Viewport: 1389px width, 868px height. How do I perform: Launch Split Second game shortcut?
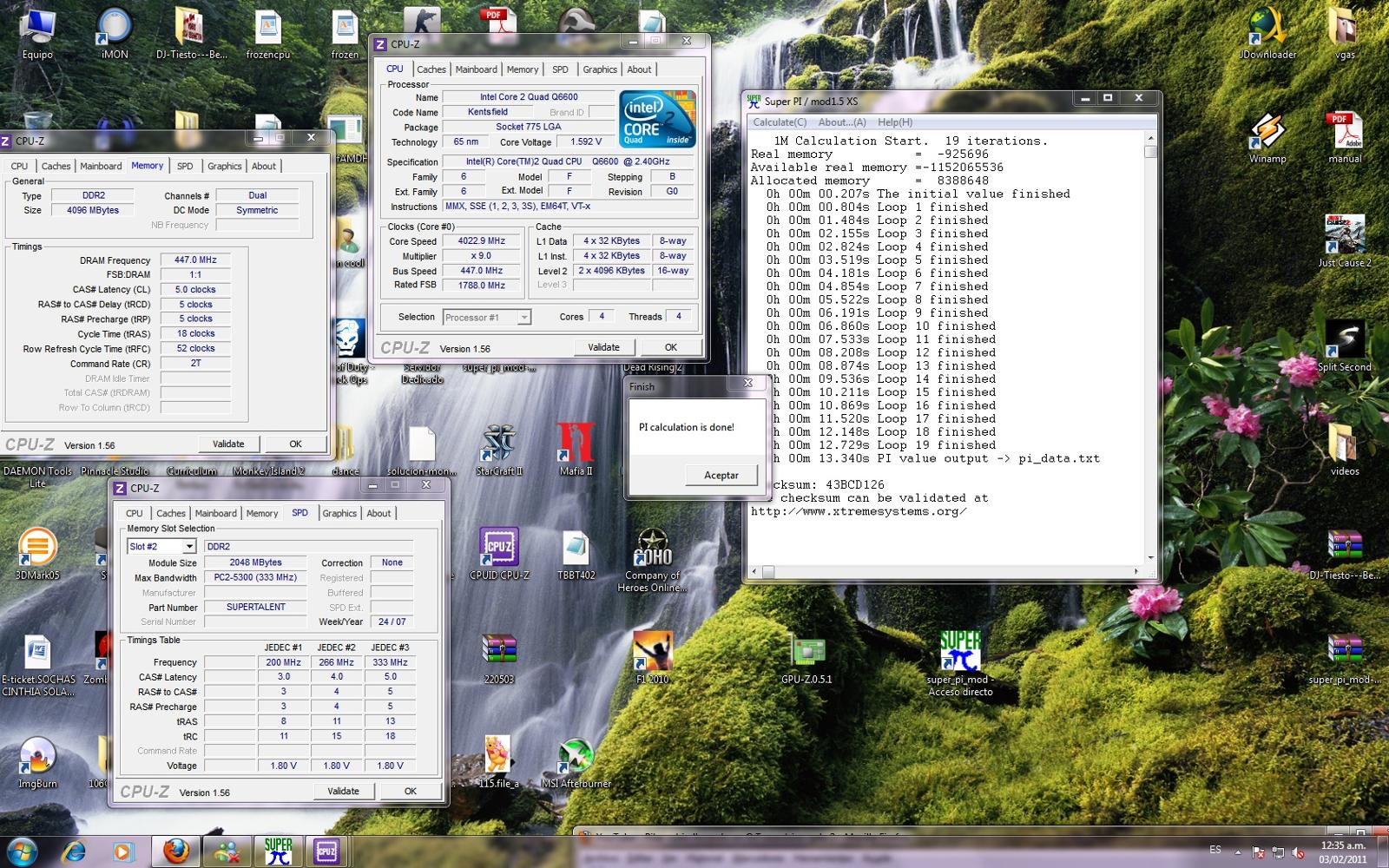1345,345
